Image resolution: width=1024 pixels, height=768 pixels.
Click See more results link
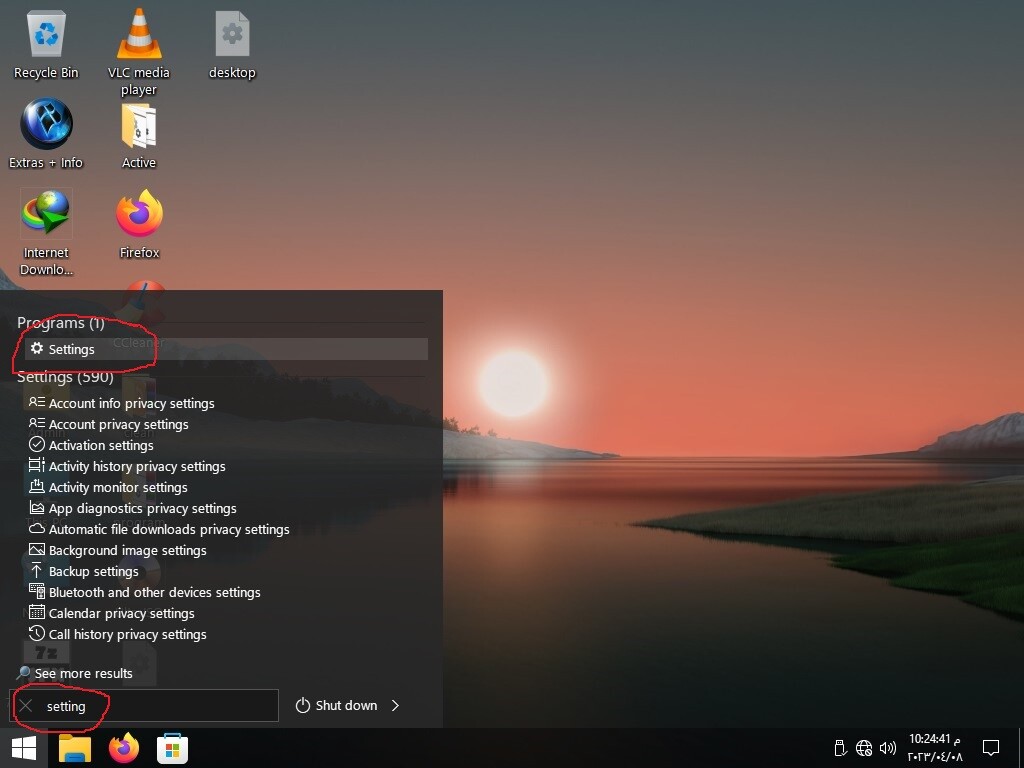click(x=83, y=673)
